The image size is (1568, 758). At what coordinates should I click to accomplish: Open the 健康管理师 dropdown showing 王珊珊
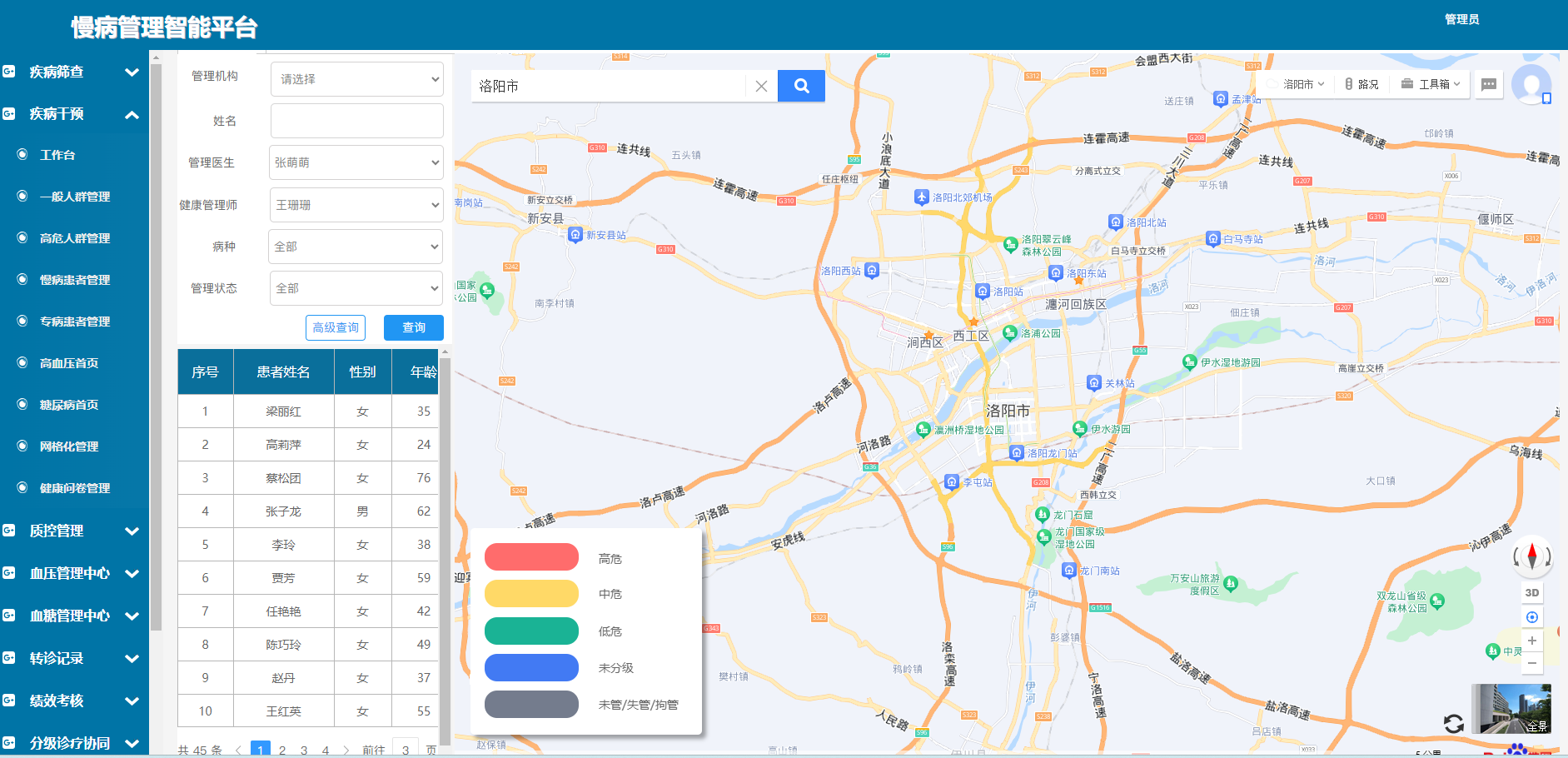356,205
